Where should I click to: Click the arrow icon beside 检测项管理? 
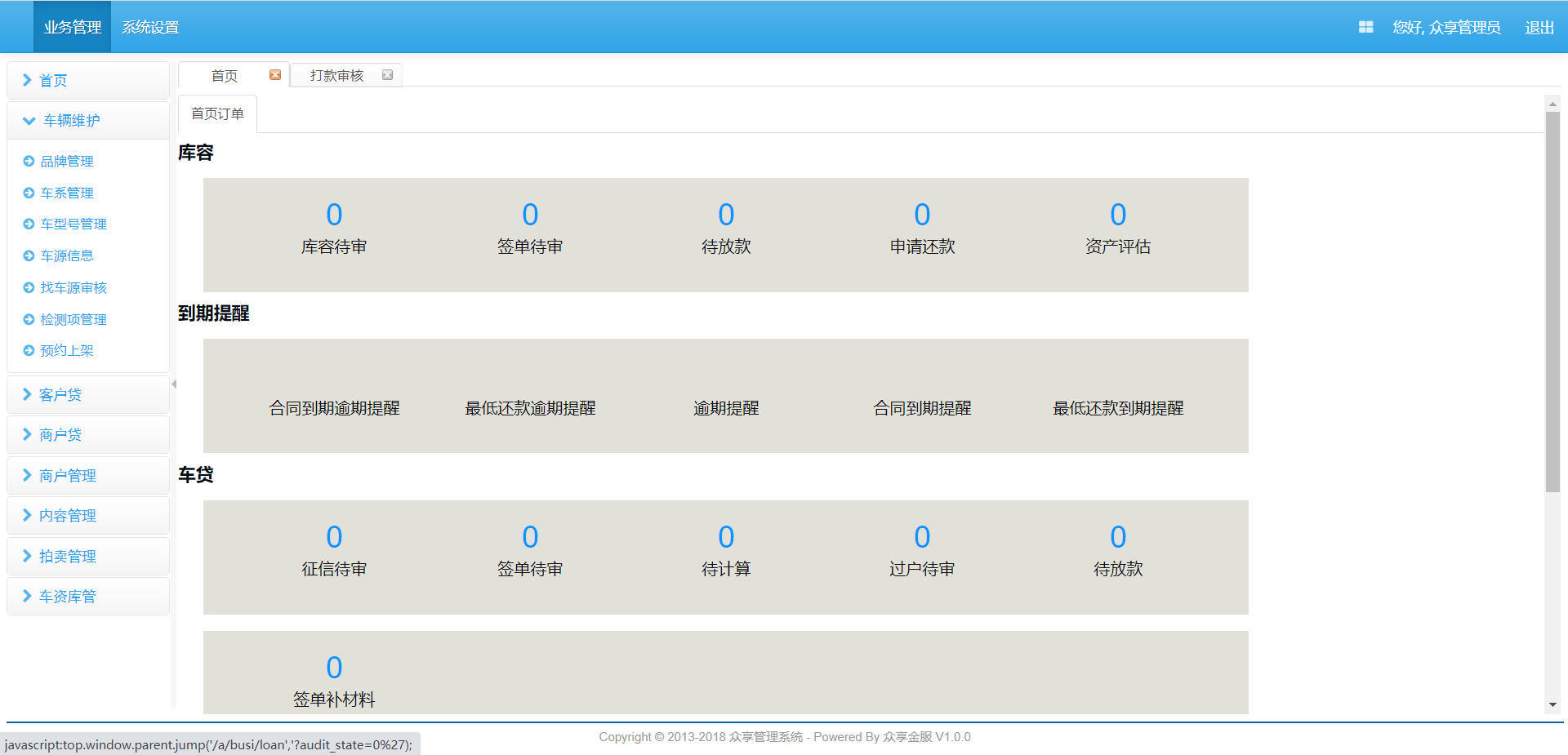(x=29, y=320)
